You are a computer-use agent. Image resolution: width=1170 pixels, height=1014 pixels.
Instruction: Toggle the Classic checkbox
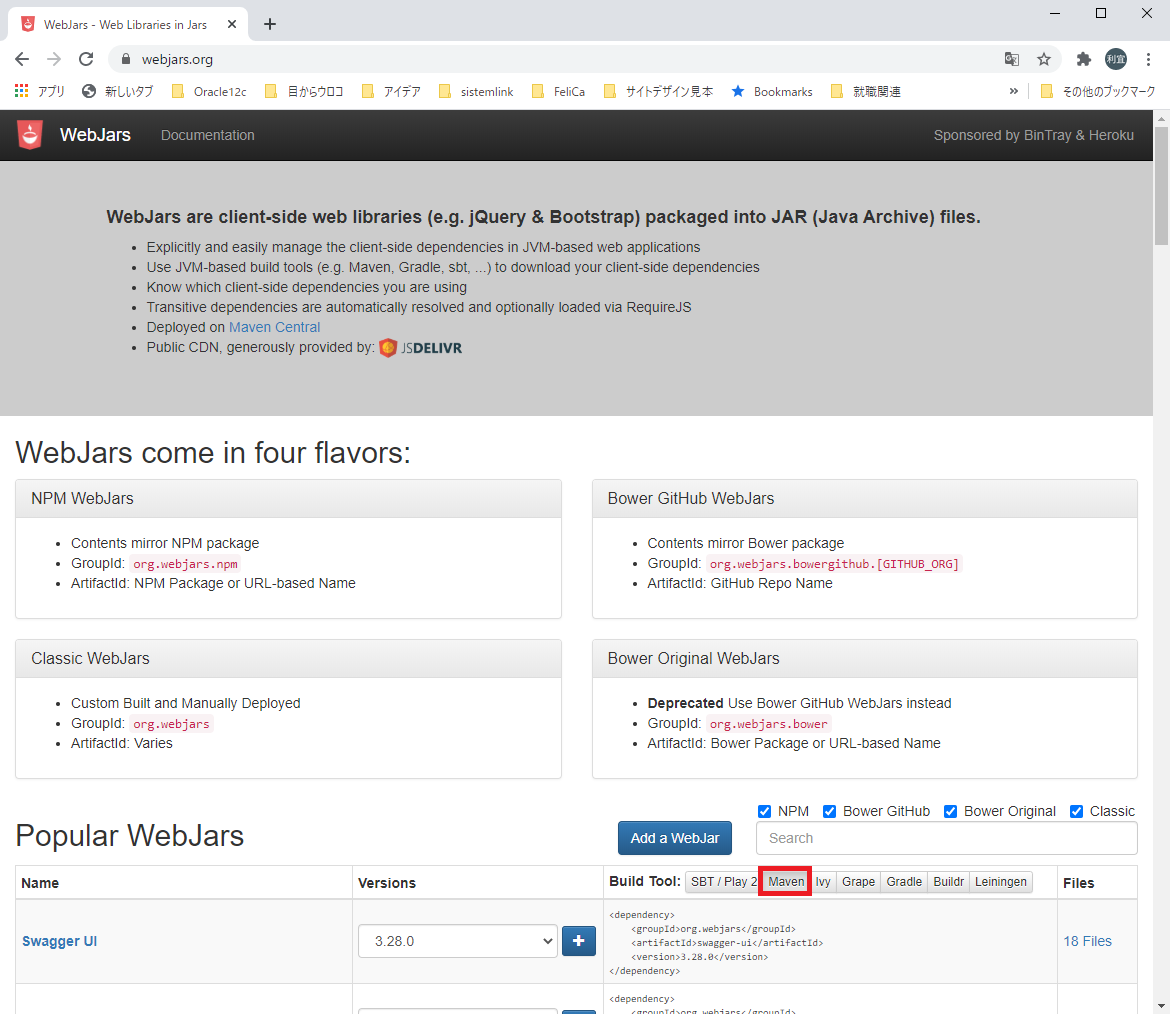[x=1076, y=811]
